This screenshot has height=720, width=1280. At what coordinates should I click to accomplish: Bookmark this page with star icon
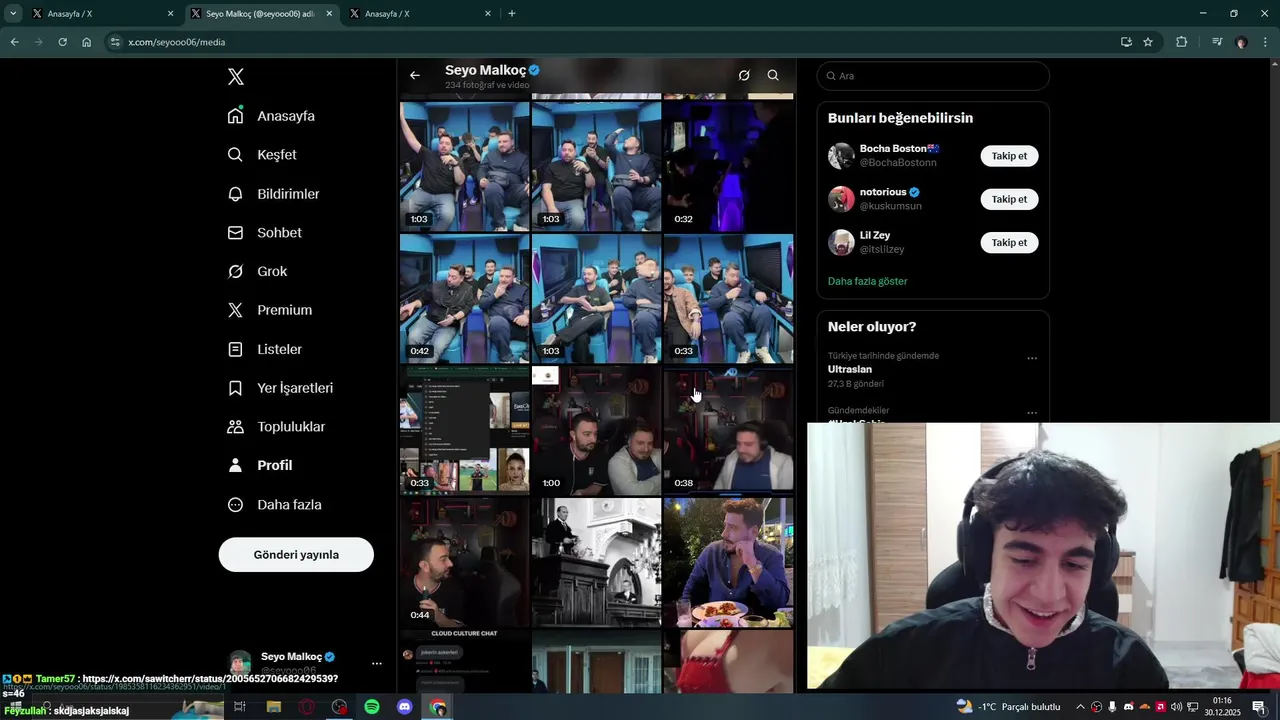1148,42
